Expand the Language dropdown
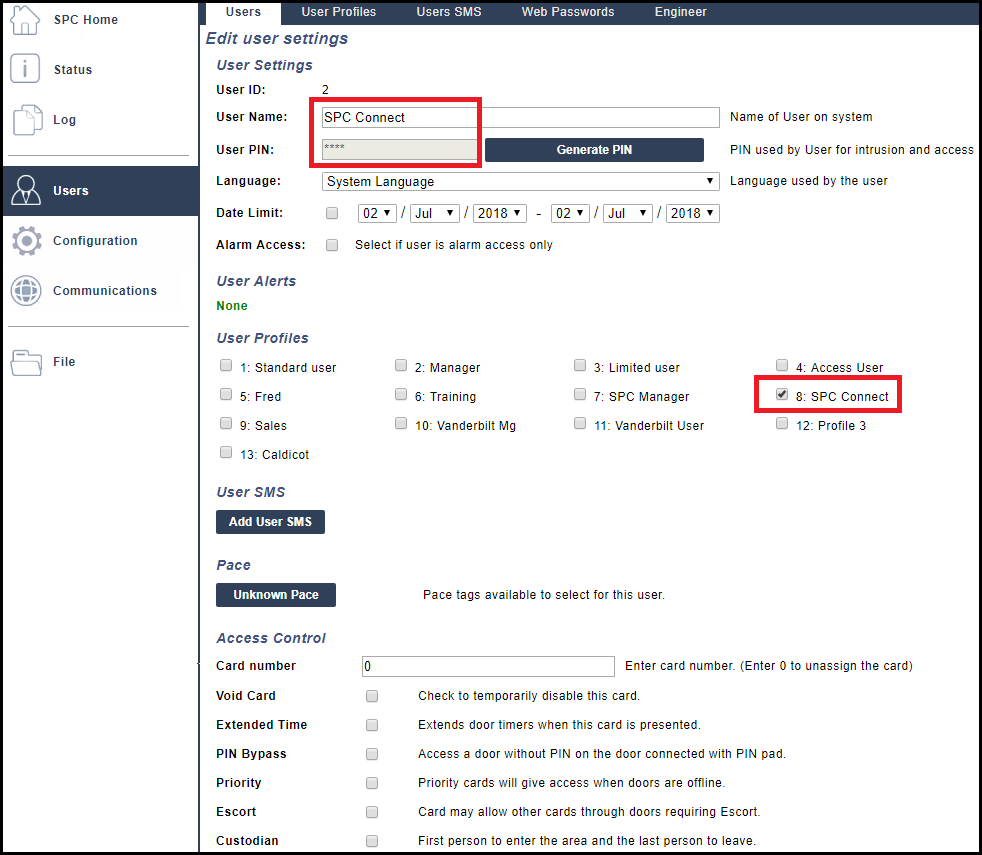 pyautogui.click(x=520, y=182)
